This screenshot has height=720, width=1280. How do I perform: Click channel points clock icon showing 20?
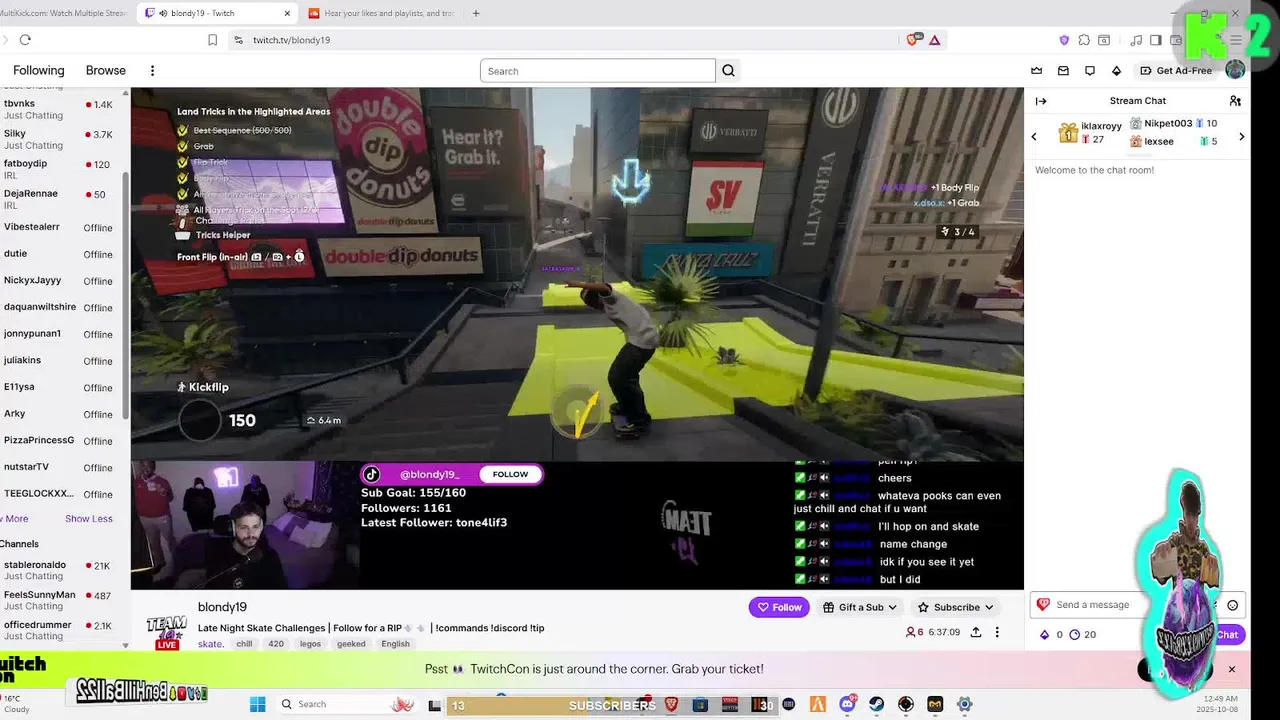[1074, 635]
